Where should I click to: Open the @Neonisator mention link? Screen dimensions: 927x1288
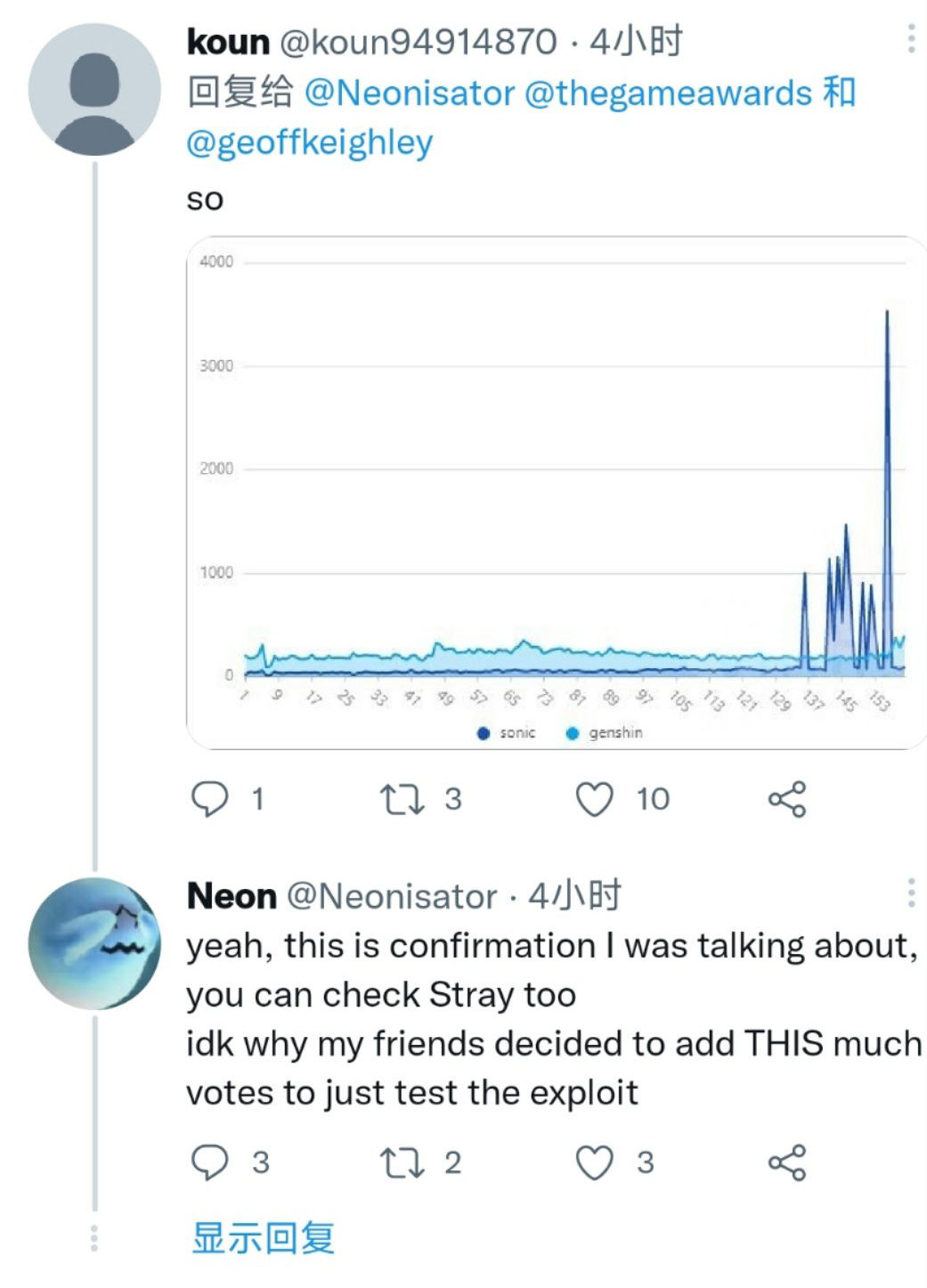tap(410, 93)
